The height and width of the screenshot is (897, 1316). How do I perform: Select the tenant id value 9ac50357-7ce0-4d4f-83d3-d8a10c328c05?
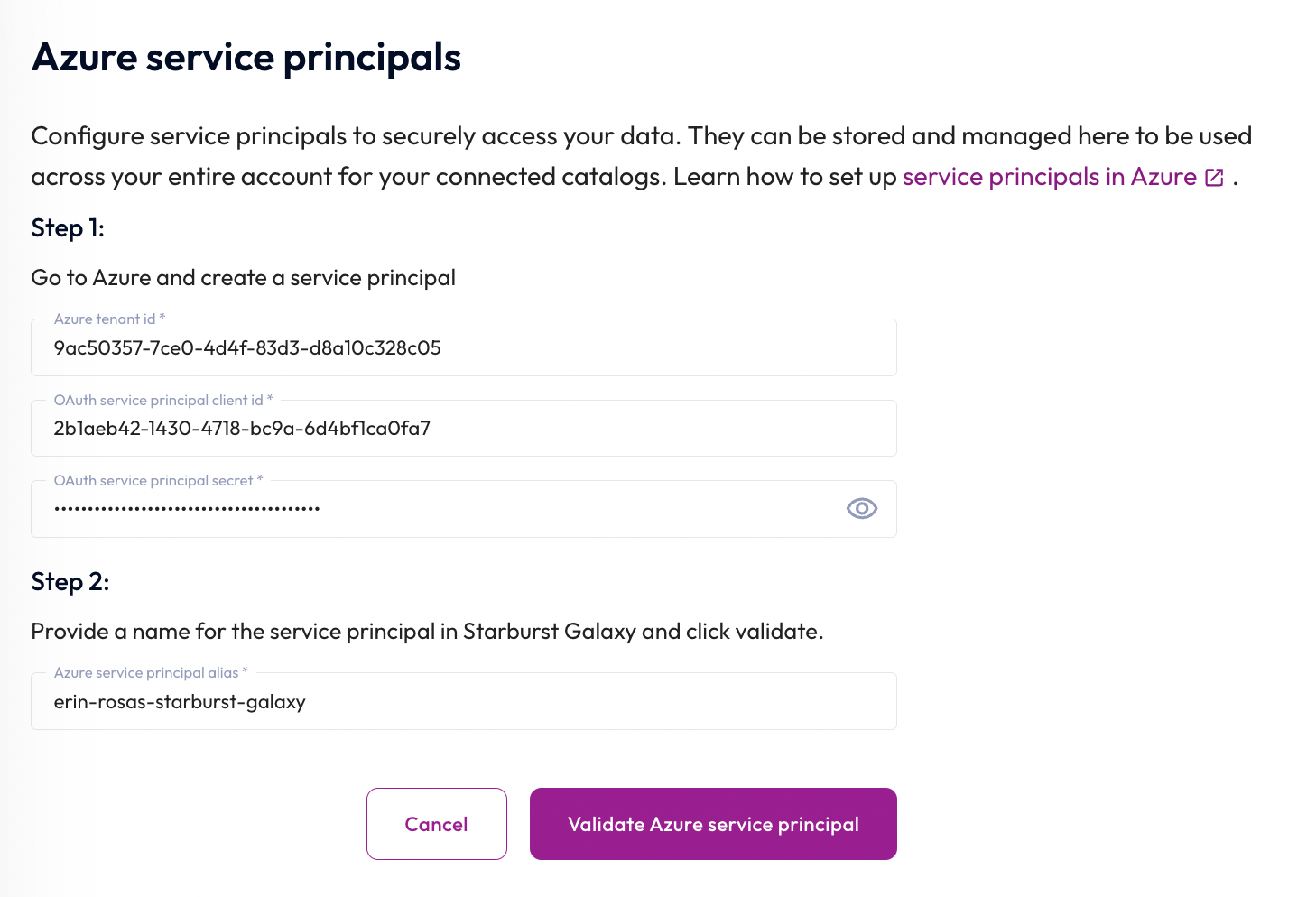click(246, 348)
